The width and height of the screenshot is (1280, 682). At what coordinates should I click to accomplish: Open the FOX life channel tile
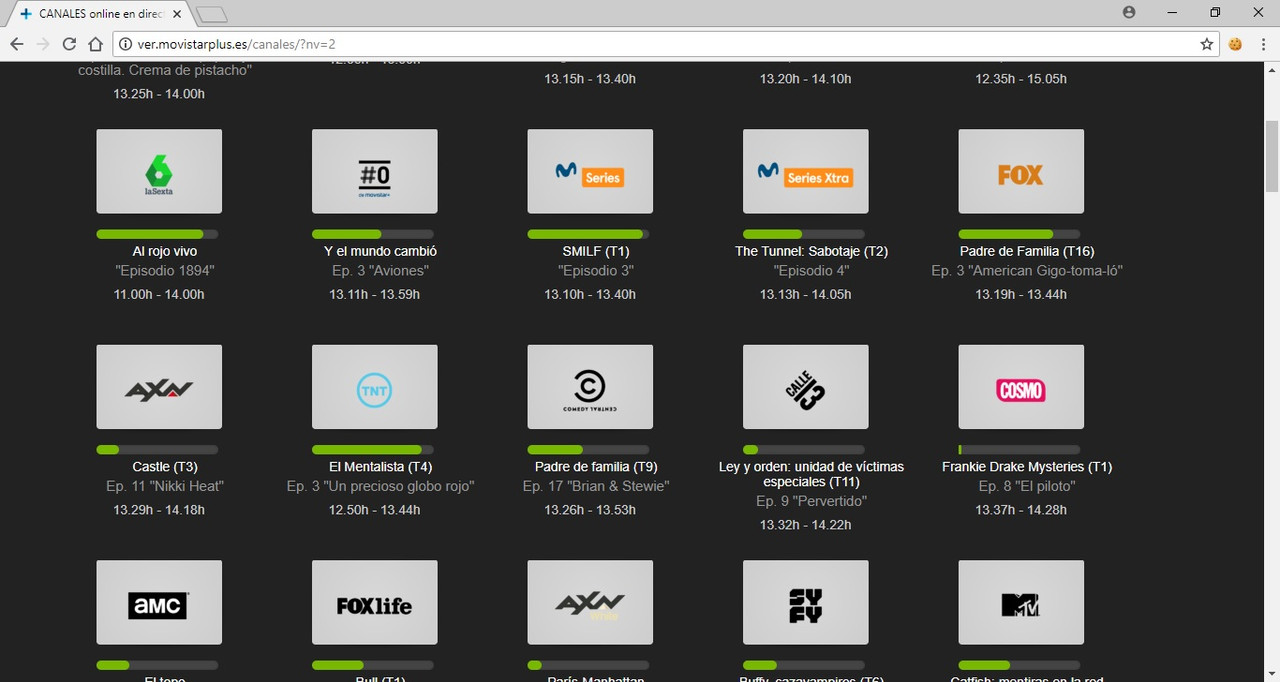point(374,602)
